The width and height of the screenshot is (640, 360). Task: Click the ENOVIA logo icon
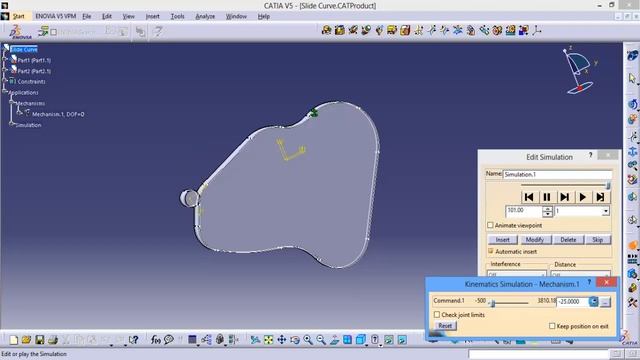pos(19,32)
